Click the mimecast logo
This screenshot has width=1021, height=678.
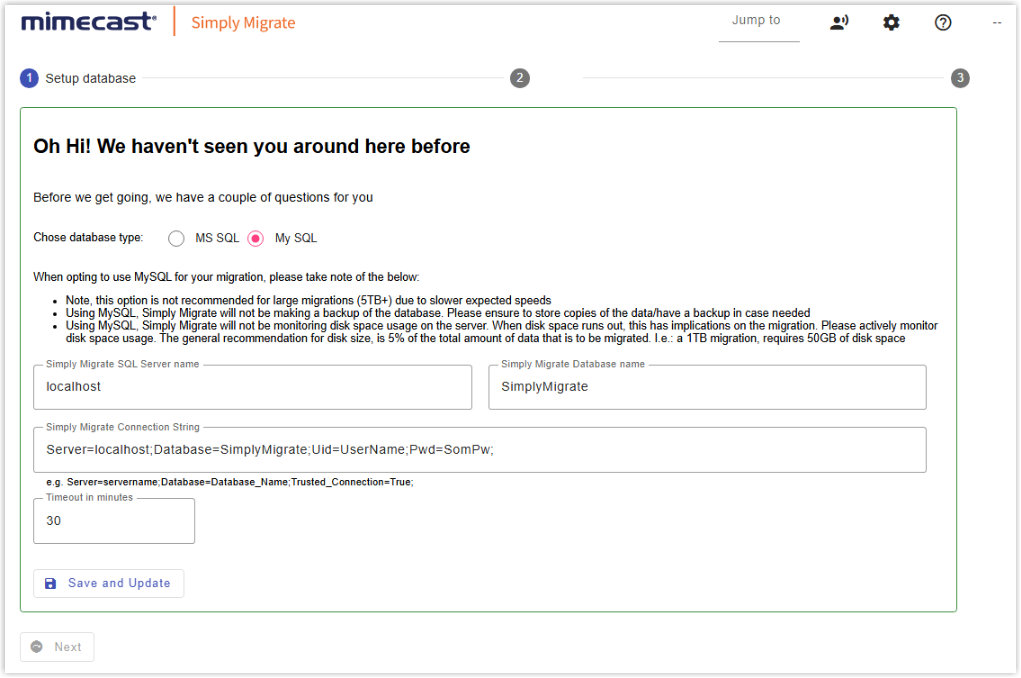(x=89, y=22)
